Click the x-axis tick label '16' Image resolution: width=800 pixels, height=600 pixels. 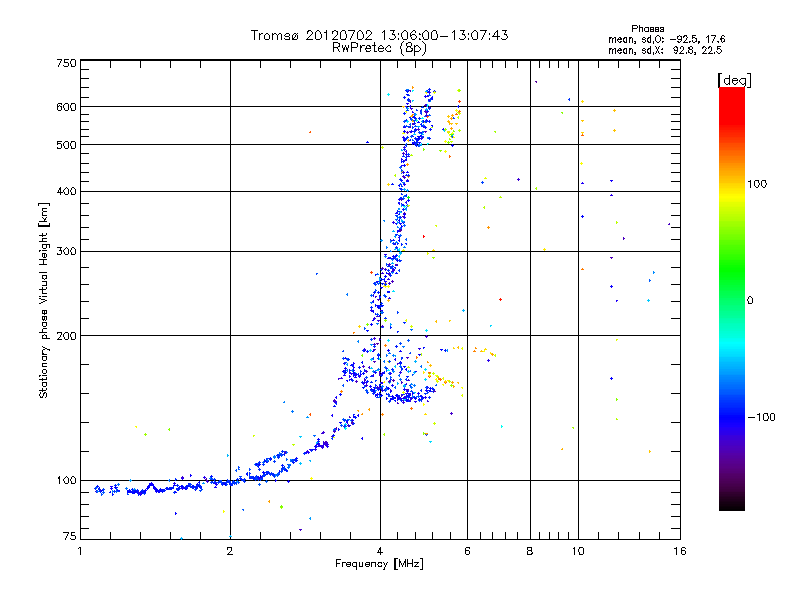pos(680,551)
